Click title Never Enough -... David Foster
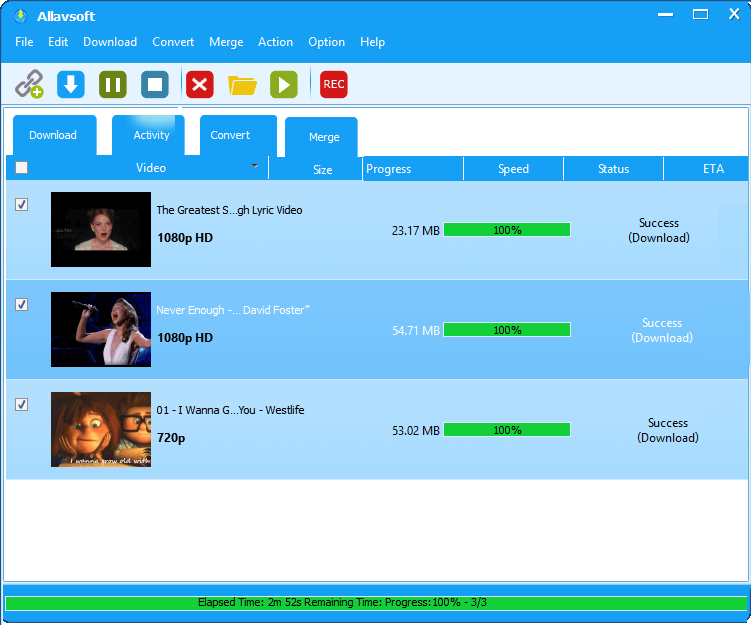Viewport: 751px width, 625px height. point(233,310)
